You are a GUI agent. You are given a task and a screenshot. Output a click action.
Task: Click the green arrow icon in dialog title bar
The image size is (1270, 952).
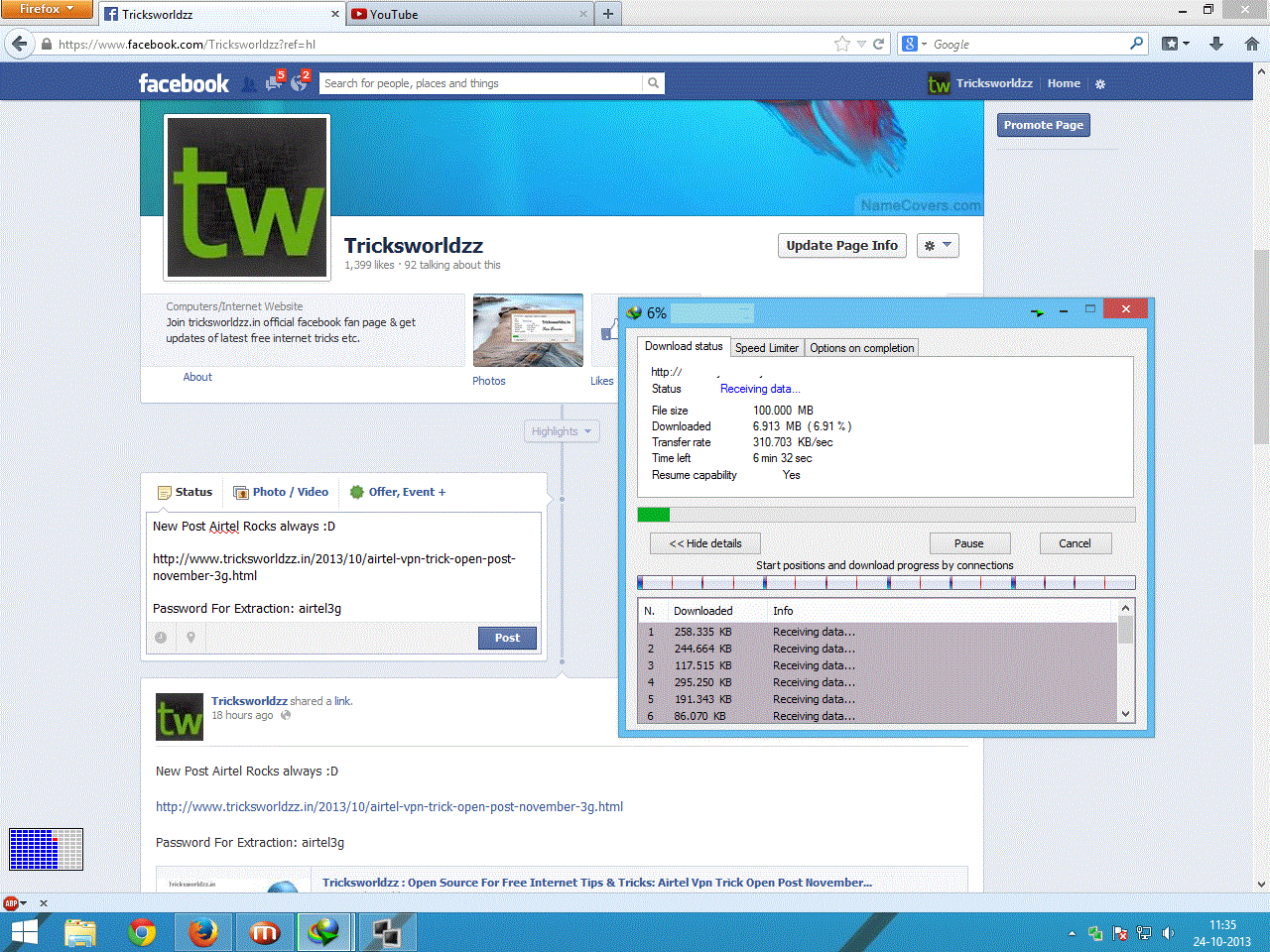pos(1037,312)
